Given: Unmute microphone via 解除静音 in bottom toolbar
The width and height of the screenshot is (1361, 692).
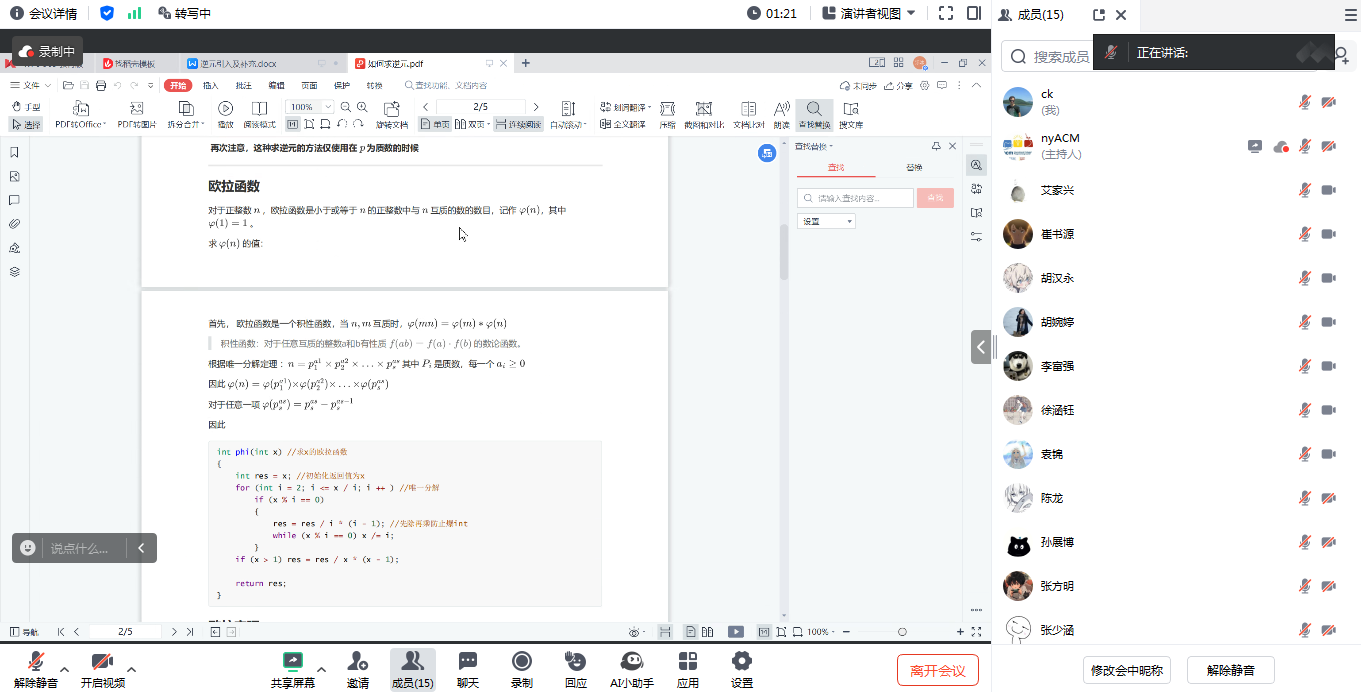Looking at the screenshot, I should pos(36,668).
